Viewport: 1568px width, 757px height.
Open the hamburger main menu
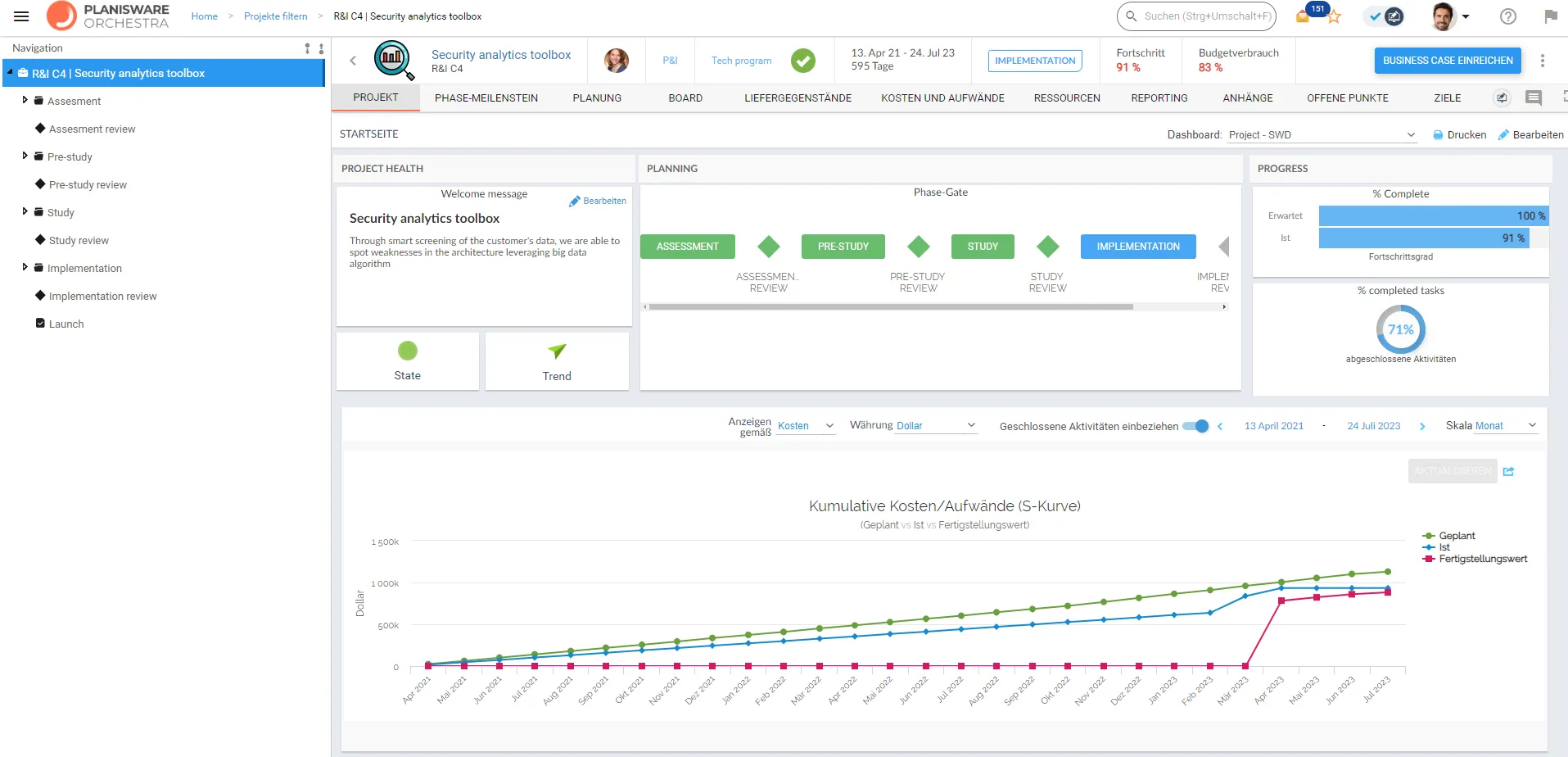point(21,16)
